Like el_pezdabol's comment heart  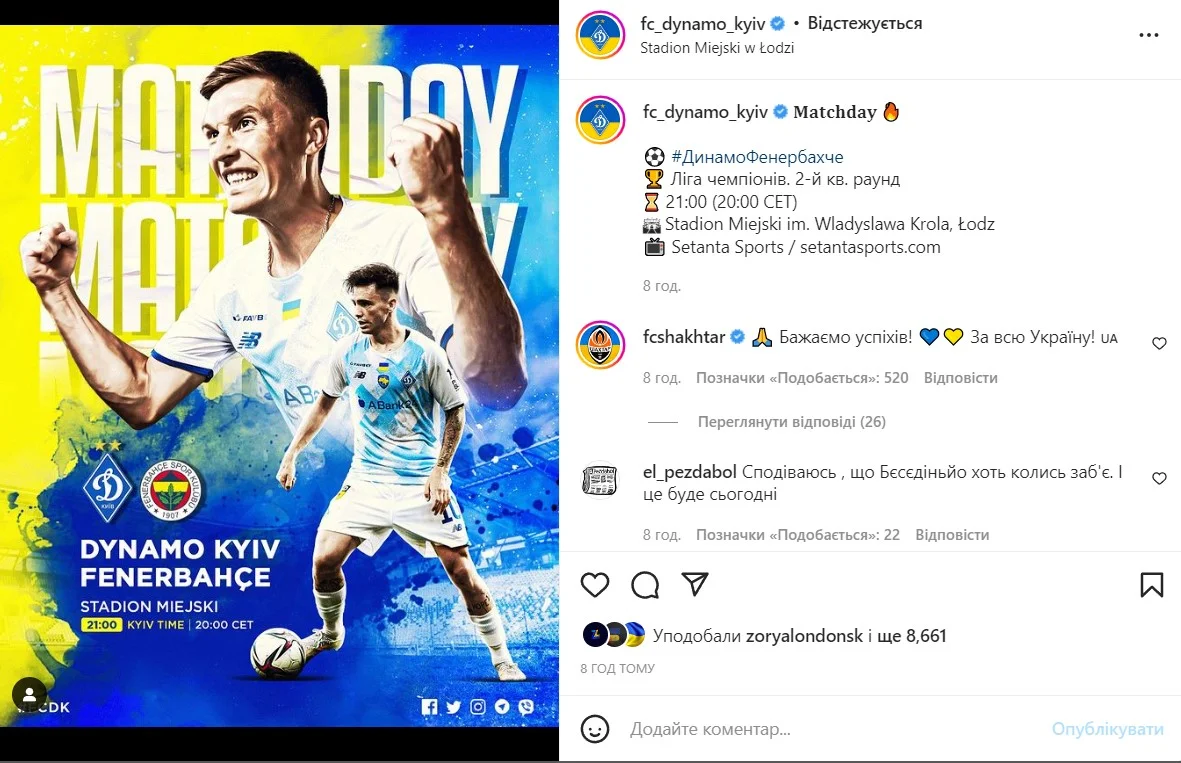(1159, 478)
